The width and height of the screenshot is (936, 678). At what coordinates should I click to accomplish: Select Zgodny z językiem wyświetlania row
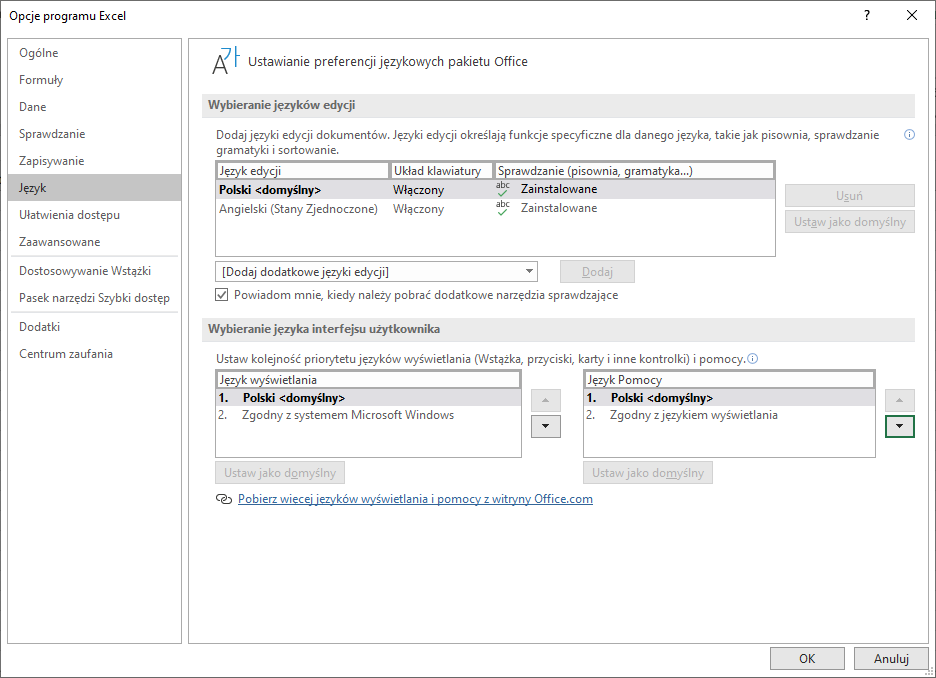coord(729,415)
